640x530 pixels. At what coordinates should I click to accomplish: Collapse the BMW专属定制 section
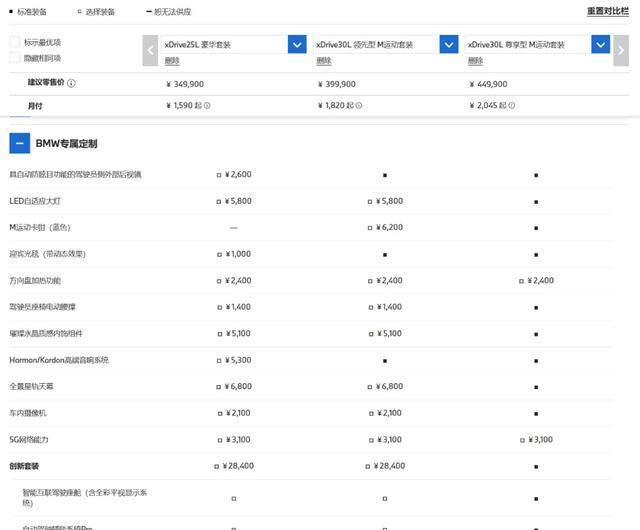click(x=20, y=143)
